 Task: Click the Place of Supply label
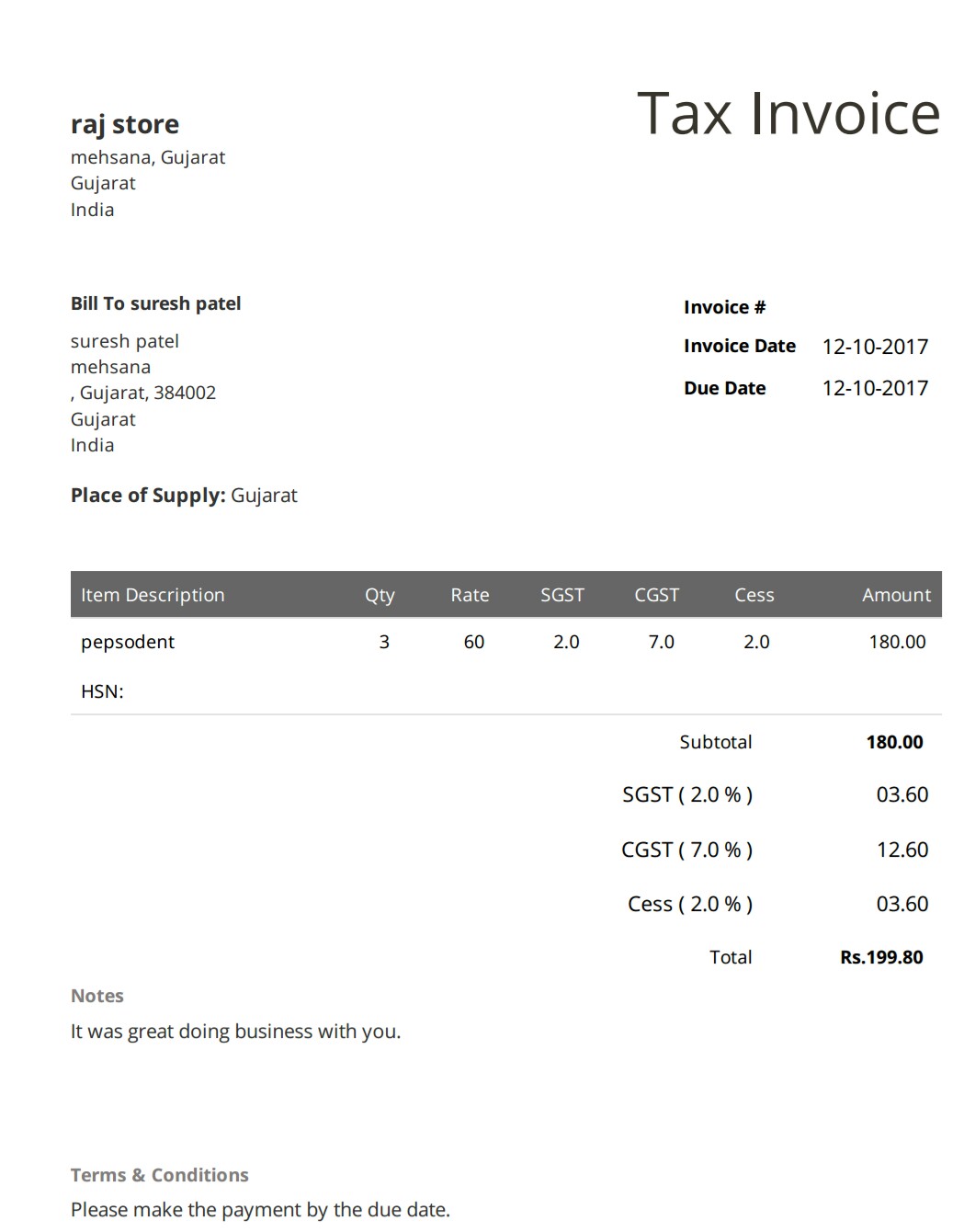[x=148, y=496]
